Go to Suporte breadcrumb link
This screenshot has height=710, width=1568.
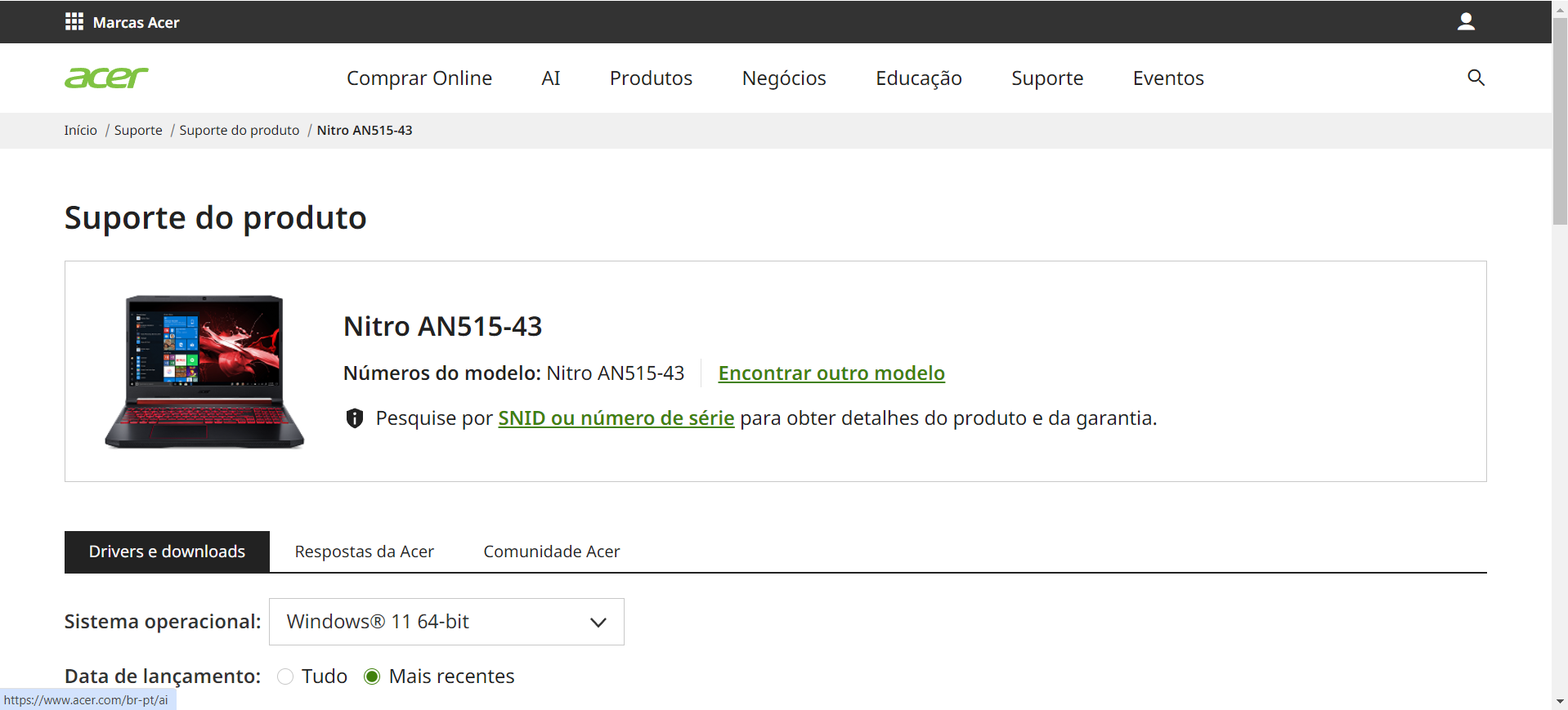click(x=138, y=131)
